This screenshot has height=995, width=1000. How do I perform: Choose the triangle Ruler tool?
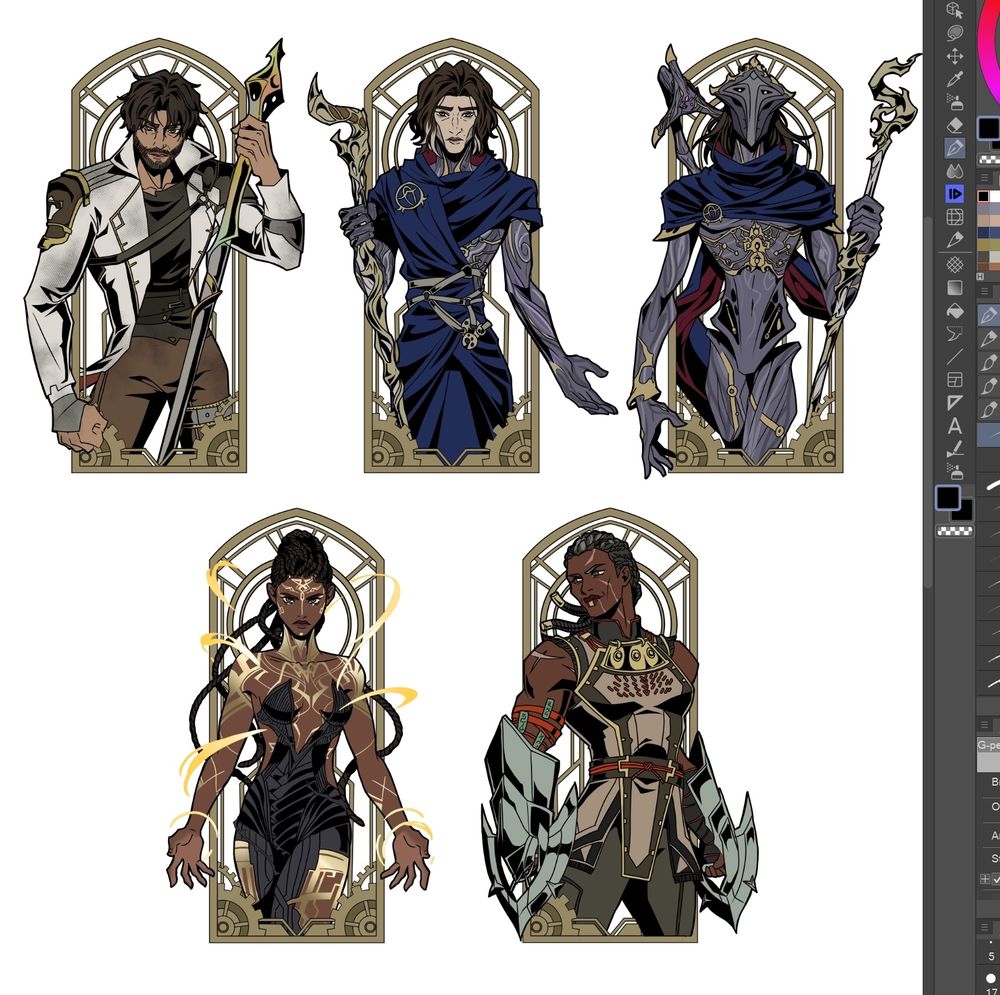[954, 402]
